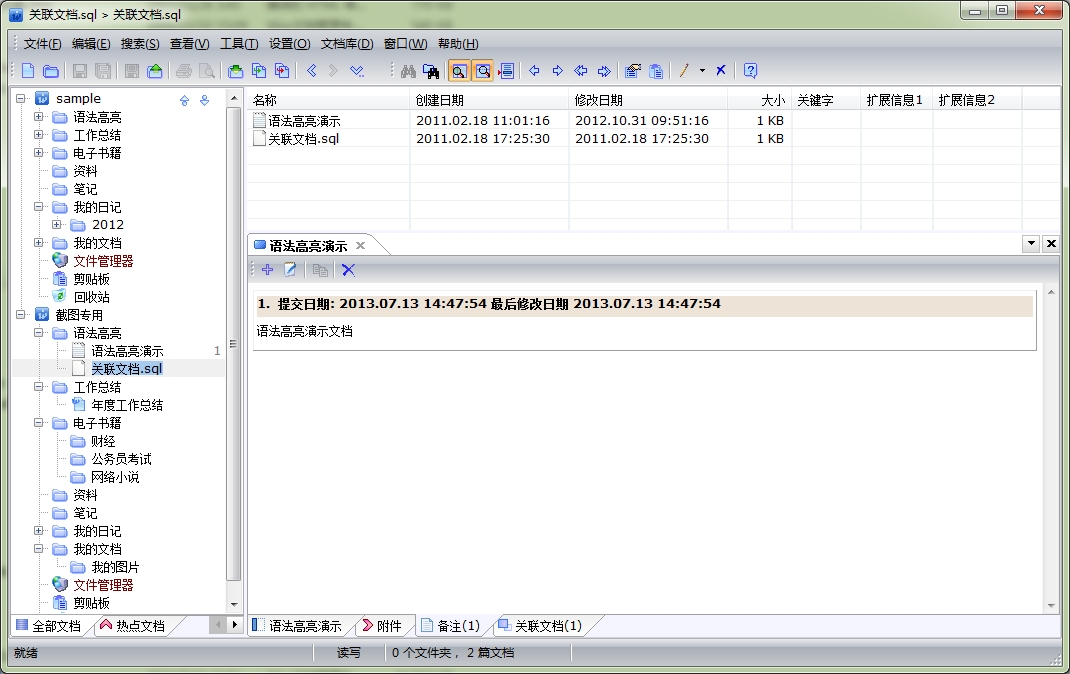Image resolution: width=1070 pixels, height=674 pixels.
Task: Select the pencil highlighter tool
Action: coord(684,71)
